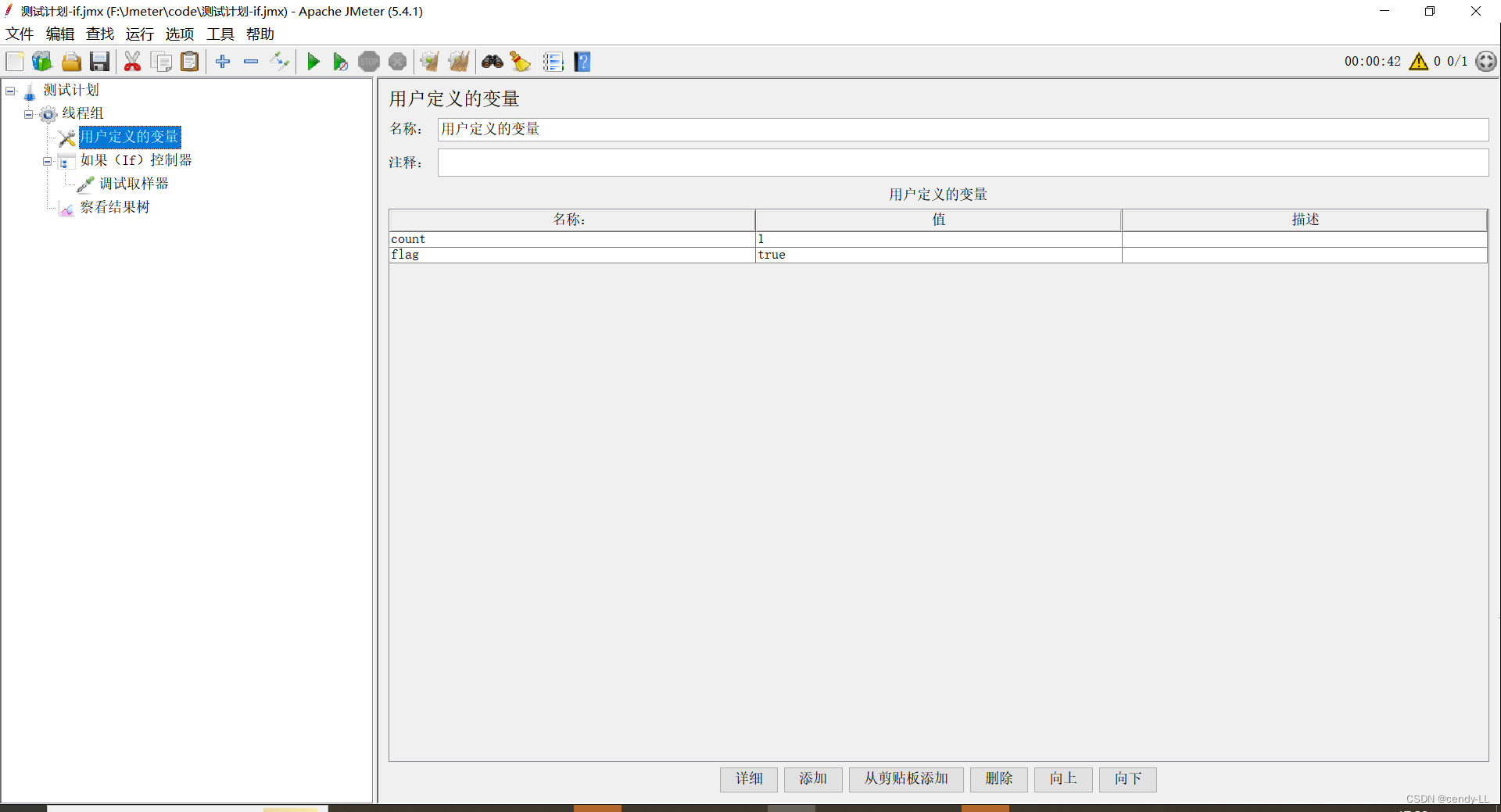Start the test with green play icon

[313, 62]
